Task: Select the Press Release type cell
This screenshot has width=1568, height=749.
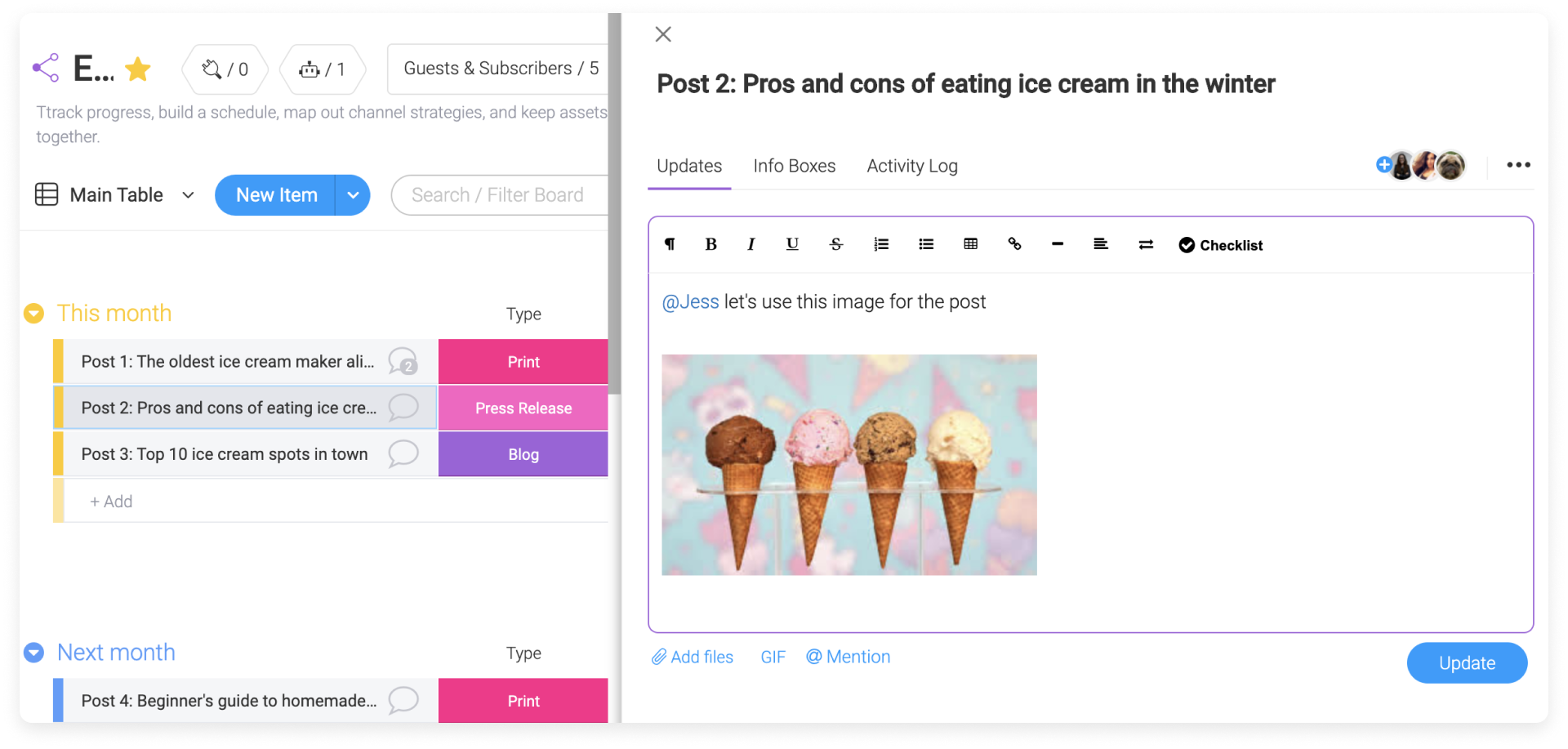Action: tap(523, 408)
